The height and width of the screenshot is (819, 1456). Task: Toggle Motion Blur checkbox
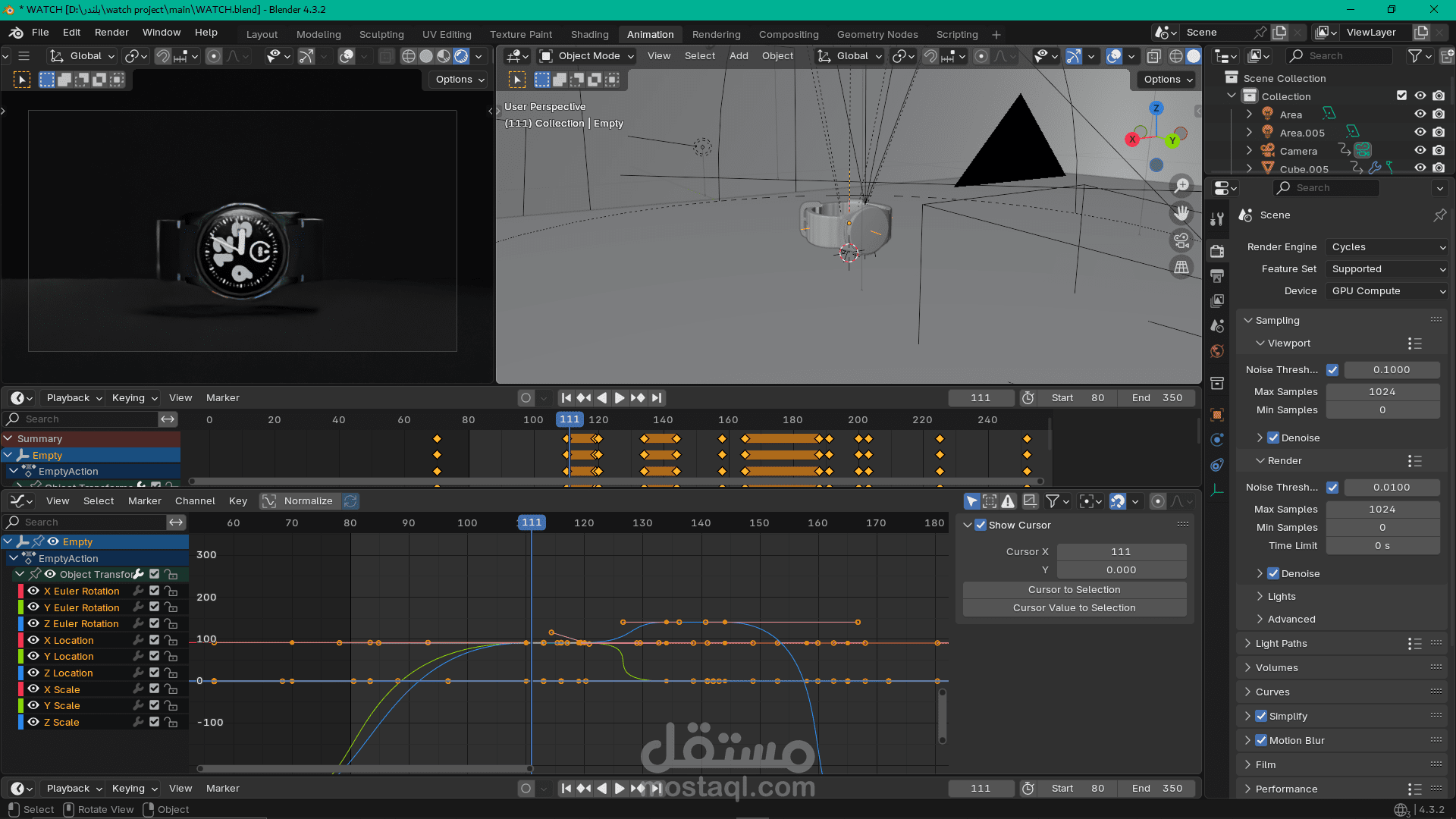(x=1261, y=741)
